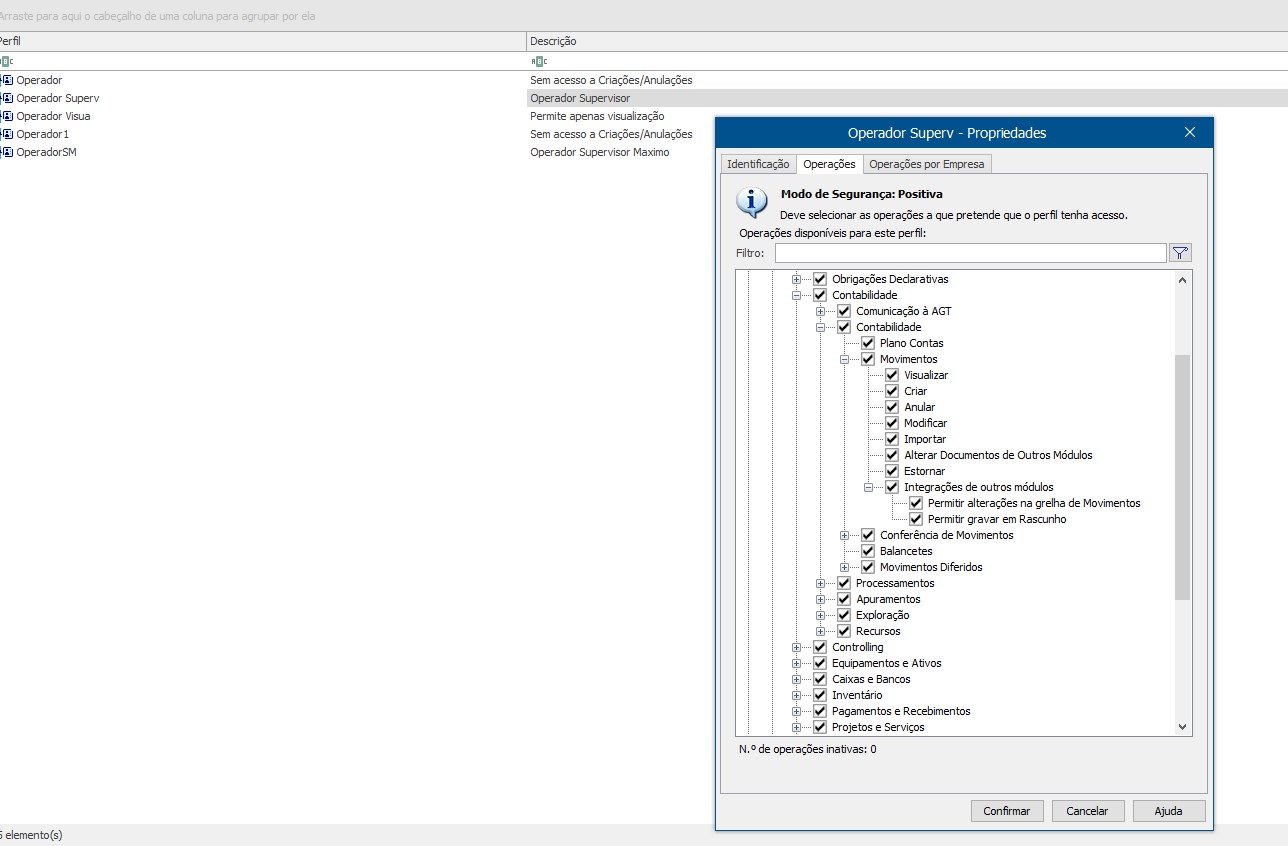Viewport: 1288px width, 846px height.
Task: Uncheck the Criar movement checkbox
Action: click(x=892, y=391)
